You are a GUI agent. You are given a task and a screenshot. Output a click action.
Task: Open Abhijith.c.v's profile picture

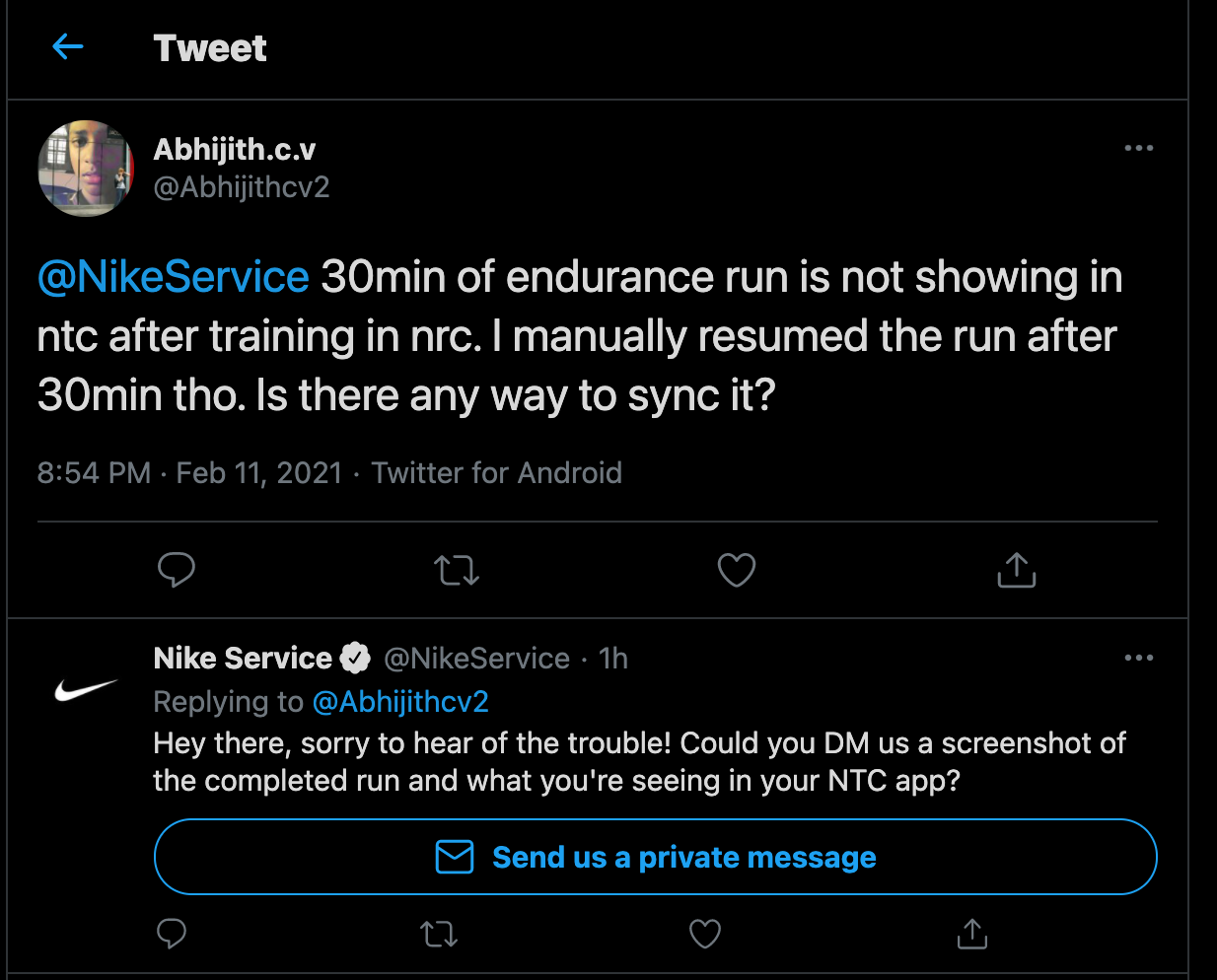(x=86, y=168)
